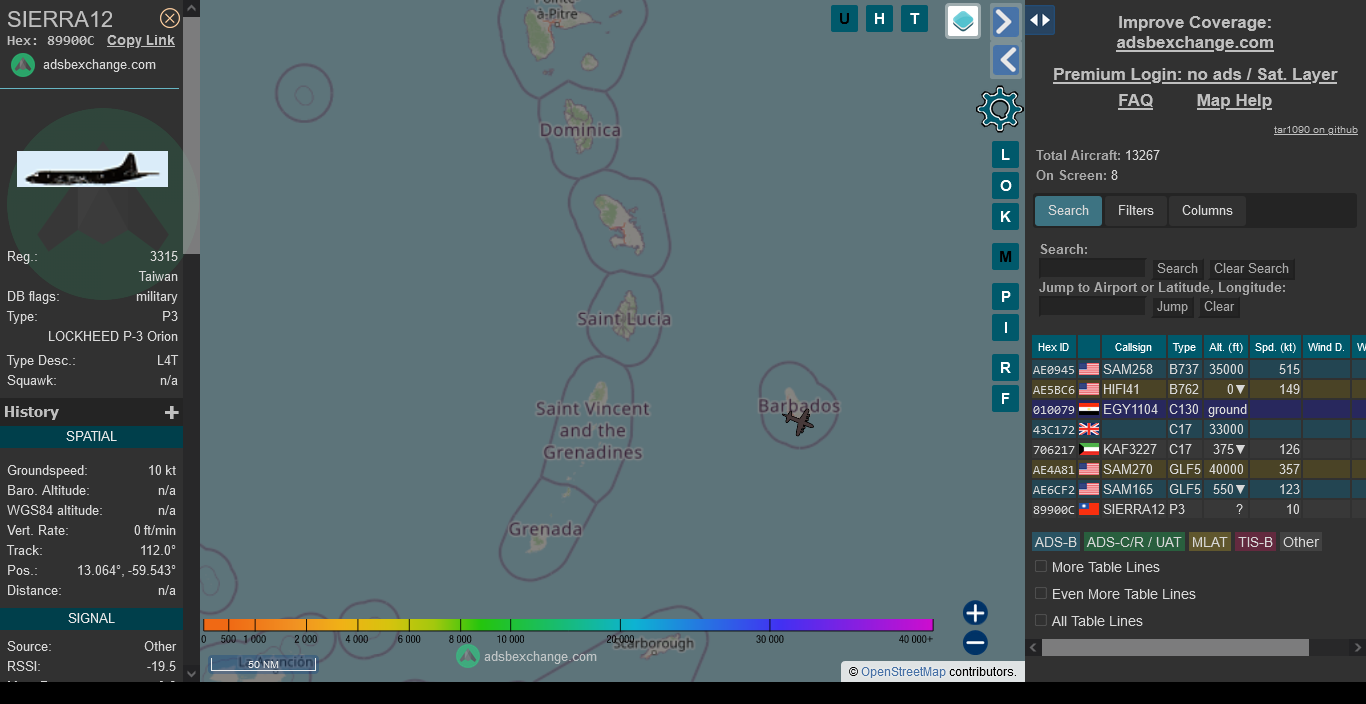This screenshot has height=704, width=1366.
Task: Click the aircraft table horizontal scrollbar
Action: 1175,648
